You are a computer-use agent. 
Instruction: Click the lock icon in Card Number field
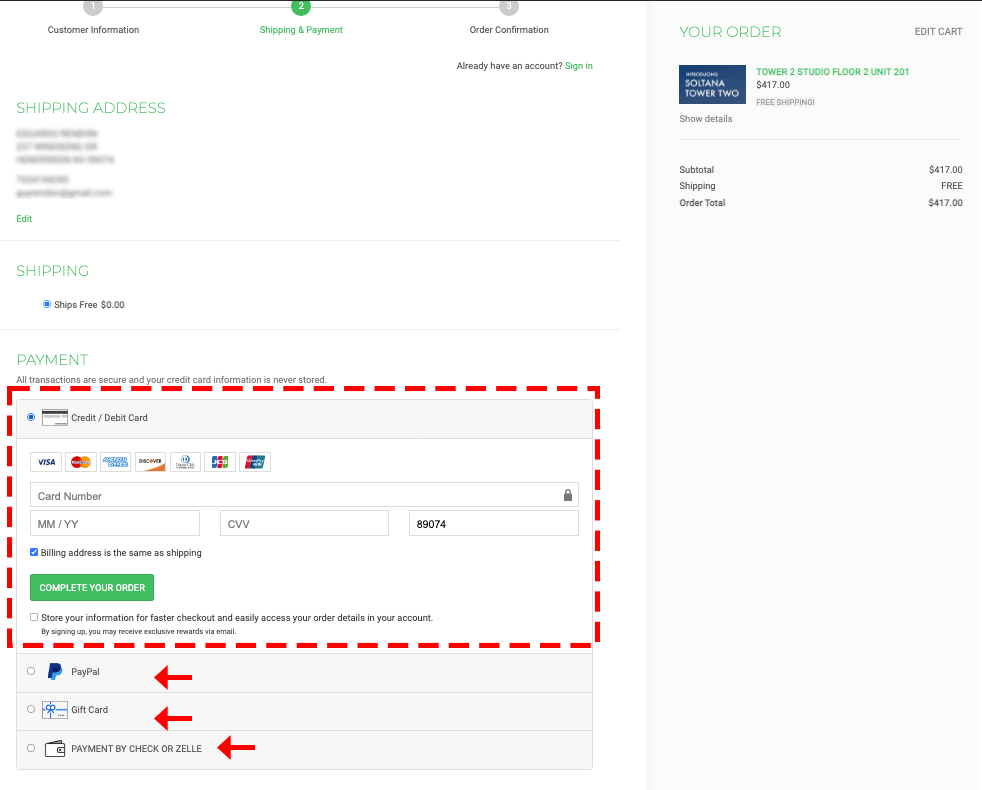pyautogui.click(x=567, y=496)
